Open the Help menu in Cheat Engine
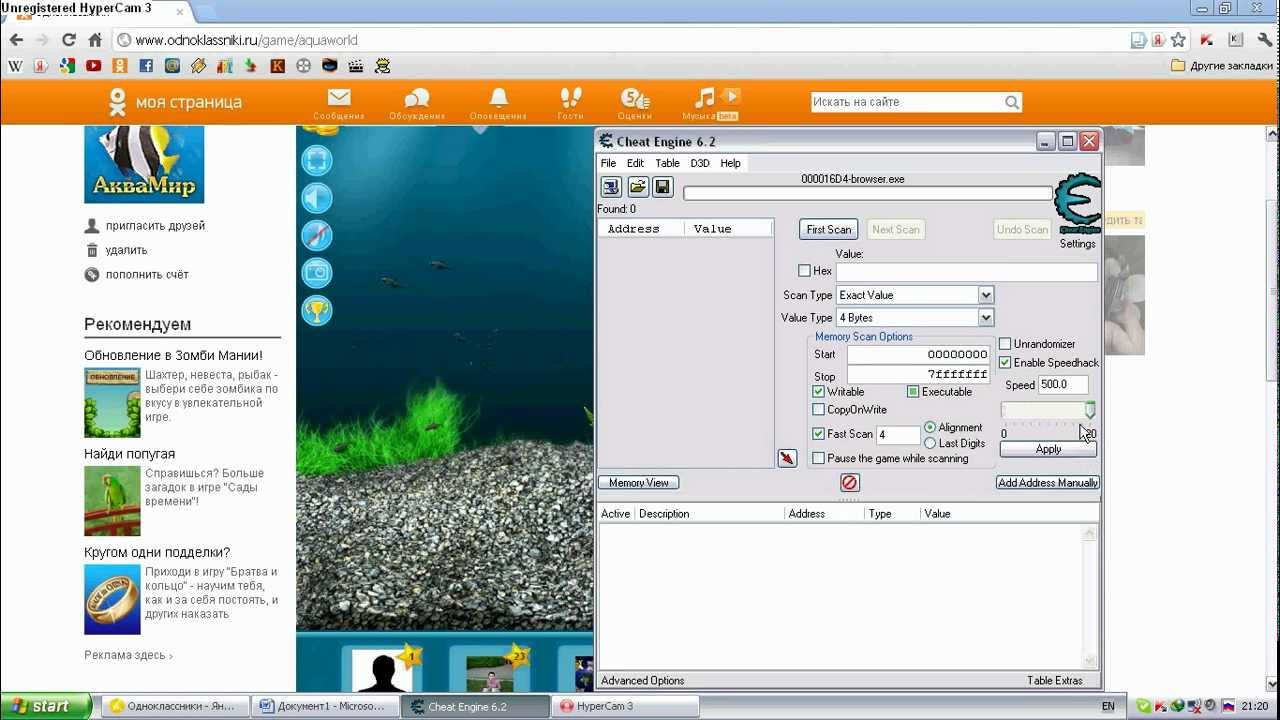Viewport: 1280px width, 720px height. tap(731, 163)
